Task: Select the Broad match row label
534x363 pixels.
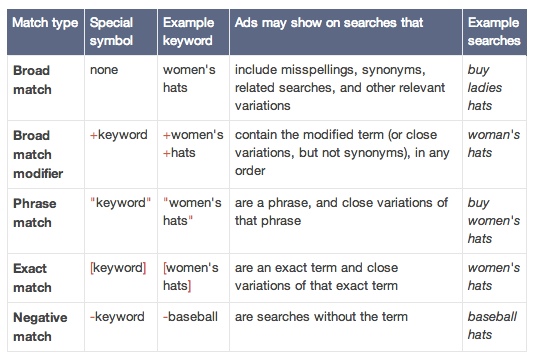Action: coord(32,80)
